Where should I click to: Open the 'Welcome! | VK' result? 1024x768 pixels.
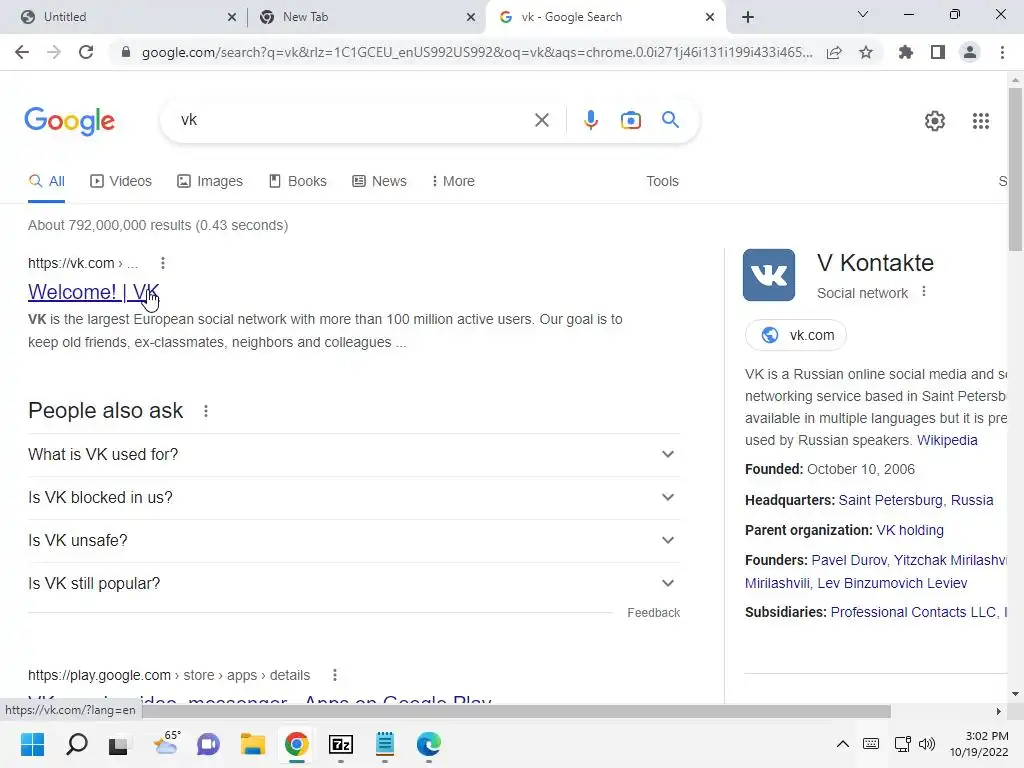coord(93,292)
